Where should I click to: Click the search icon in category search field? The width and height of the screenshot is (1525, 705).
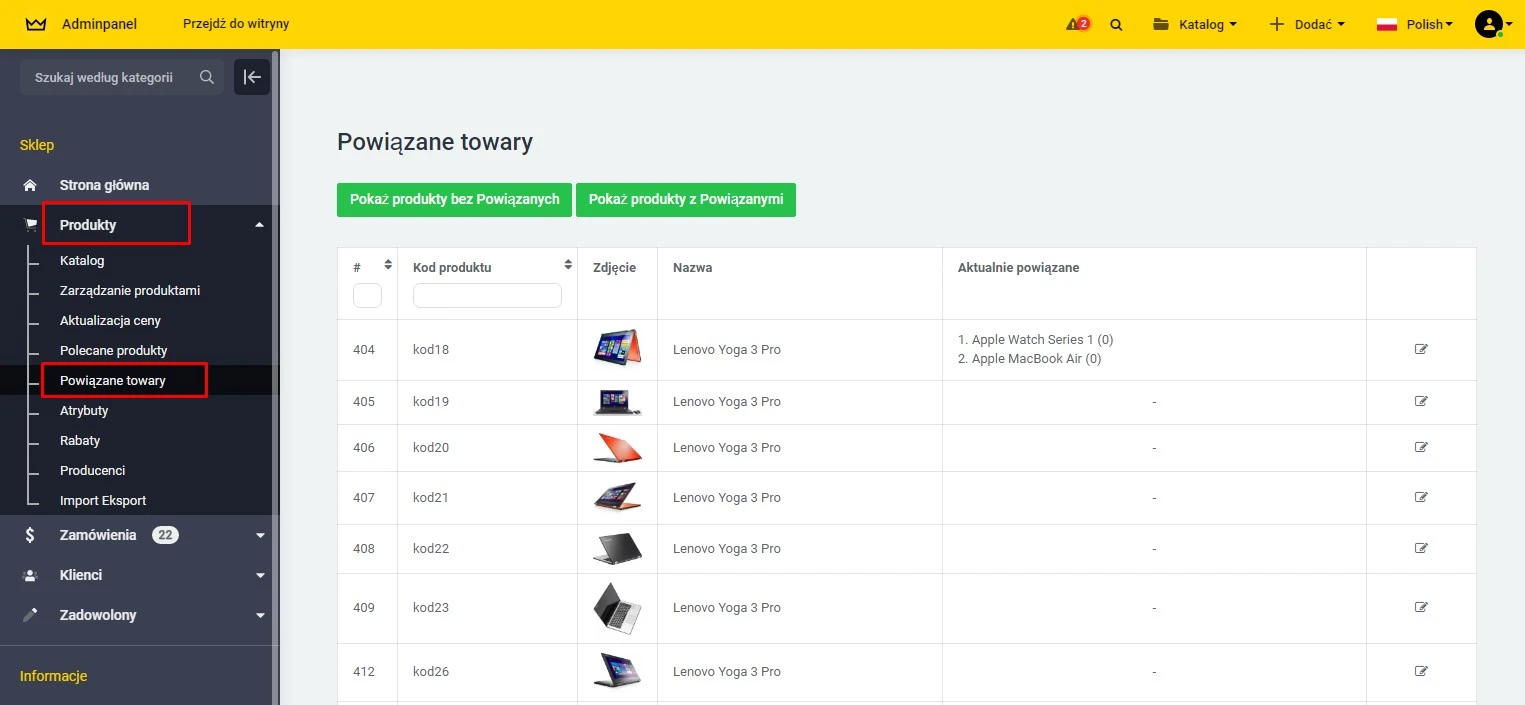coord(206,76)
